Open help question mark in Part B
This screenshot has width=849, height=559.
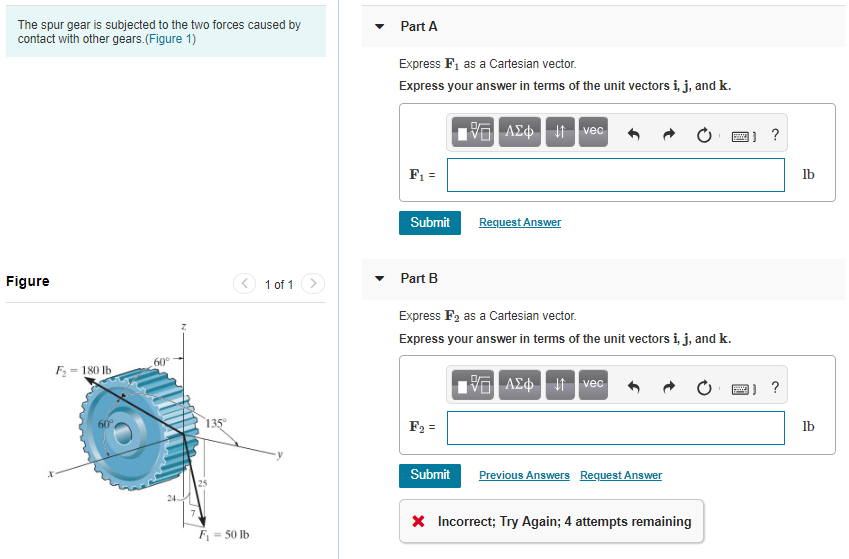(775, 387)
